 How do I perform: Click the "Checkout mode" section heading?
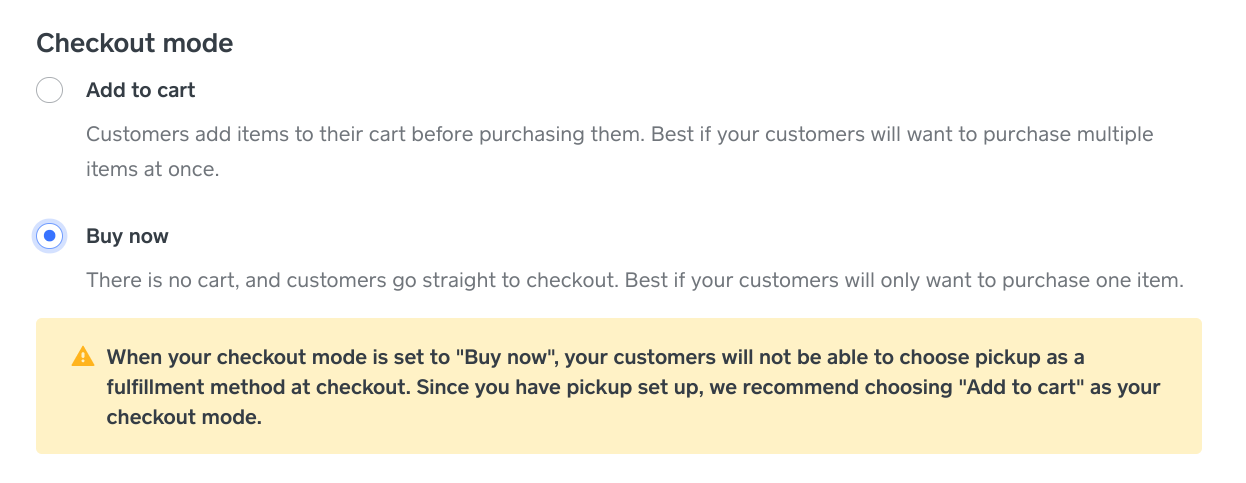(x=134, y=43)
